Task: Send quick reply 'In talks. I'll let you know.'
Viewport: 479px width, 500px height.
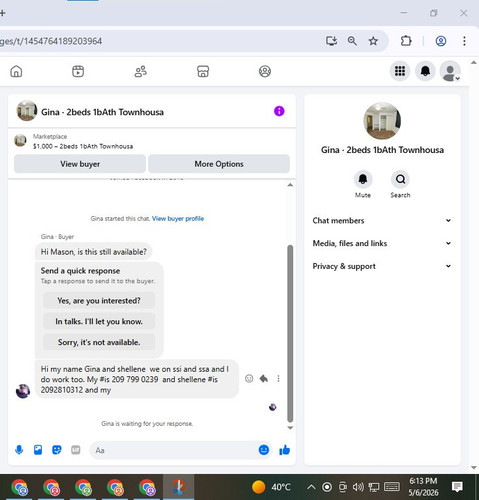Action: (99, 321)
